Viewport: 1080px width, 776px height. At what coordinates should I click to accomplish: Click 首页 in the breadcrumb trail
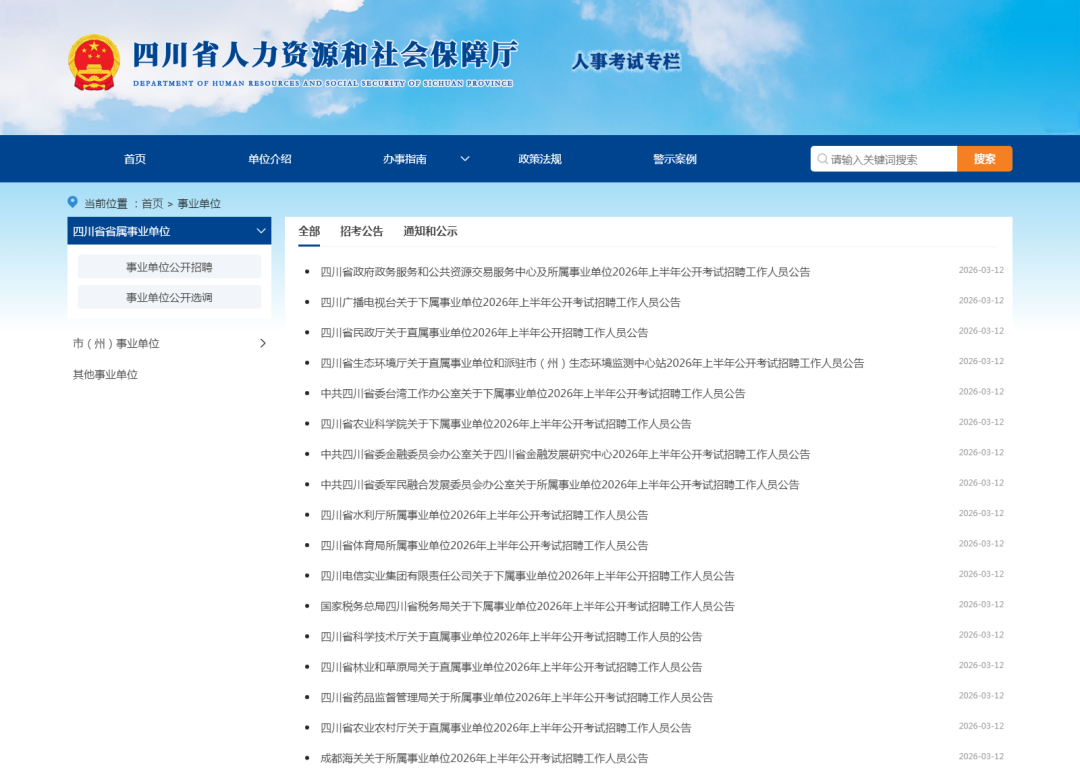pos(150,202)
